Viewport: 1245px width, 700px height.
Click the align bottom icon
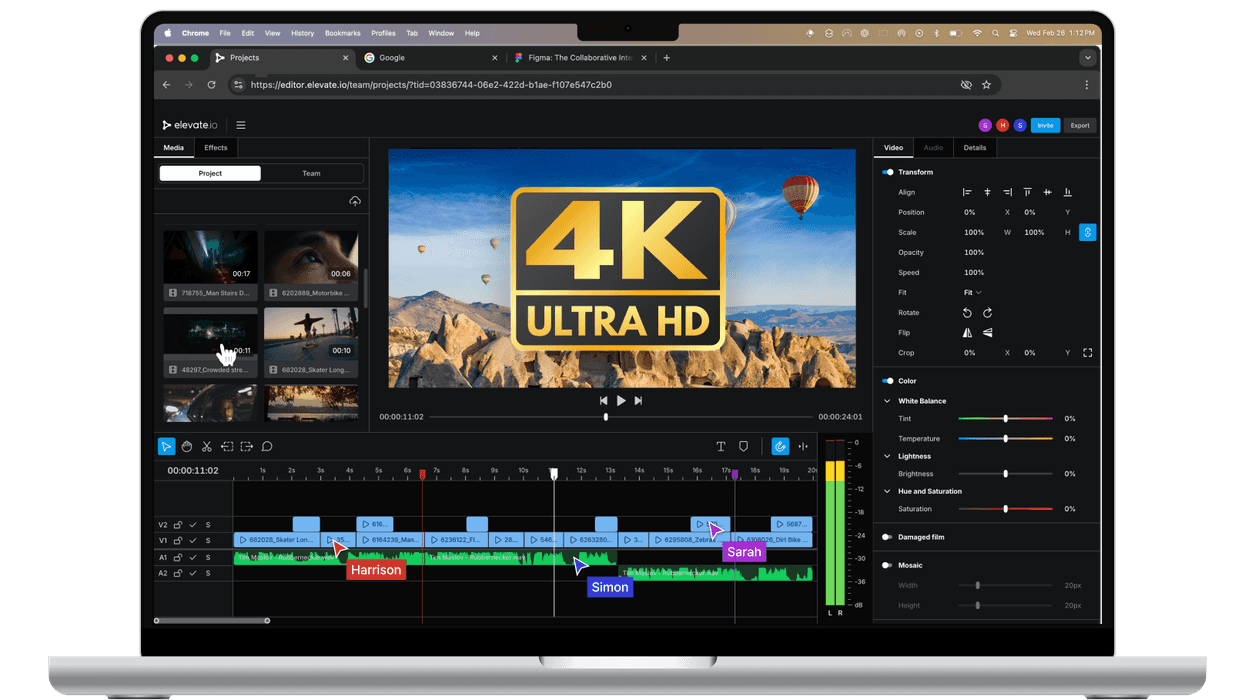pos(1068,192)
